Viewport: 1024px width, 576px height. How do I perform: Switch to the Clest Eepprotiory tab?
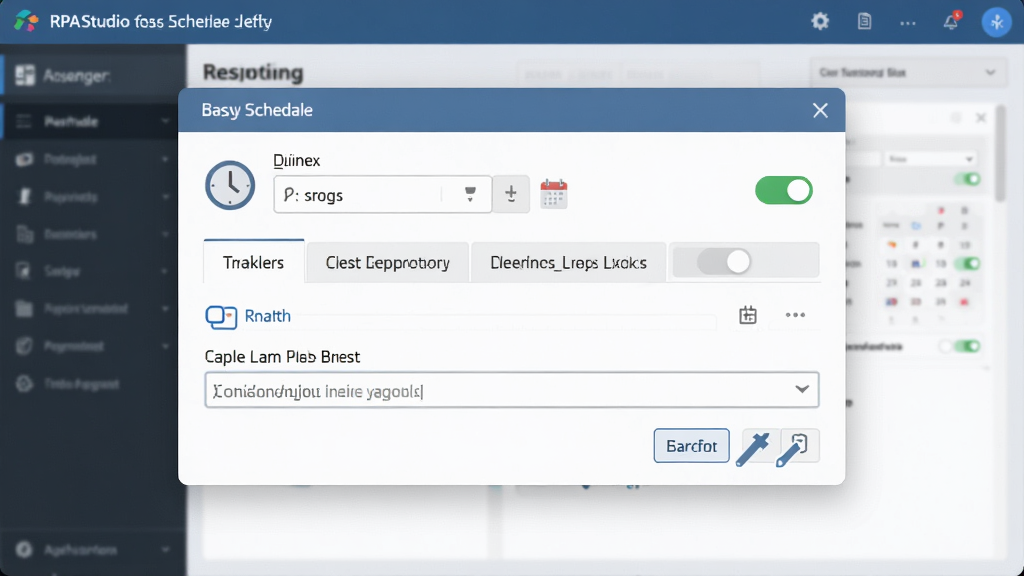tap(387, 263)
